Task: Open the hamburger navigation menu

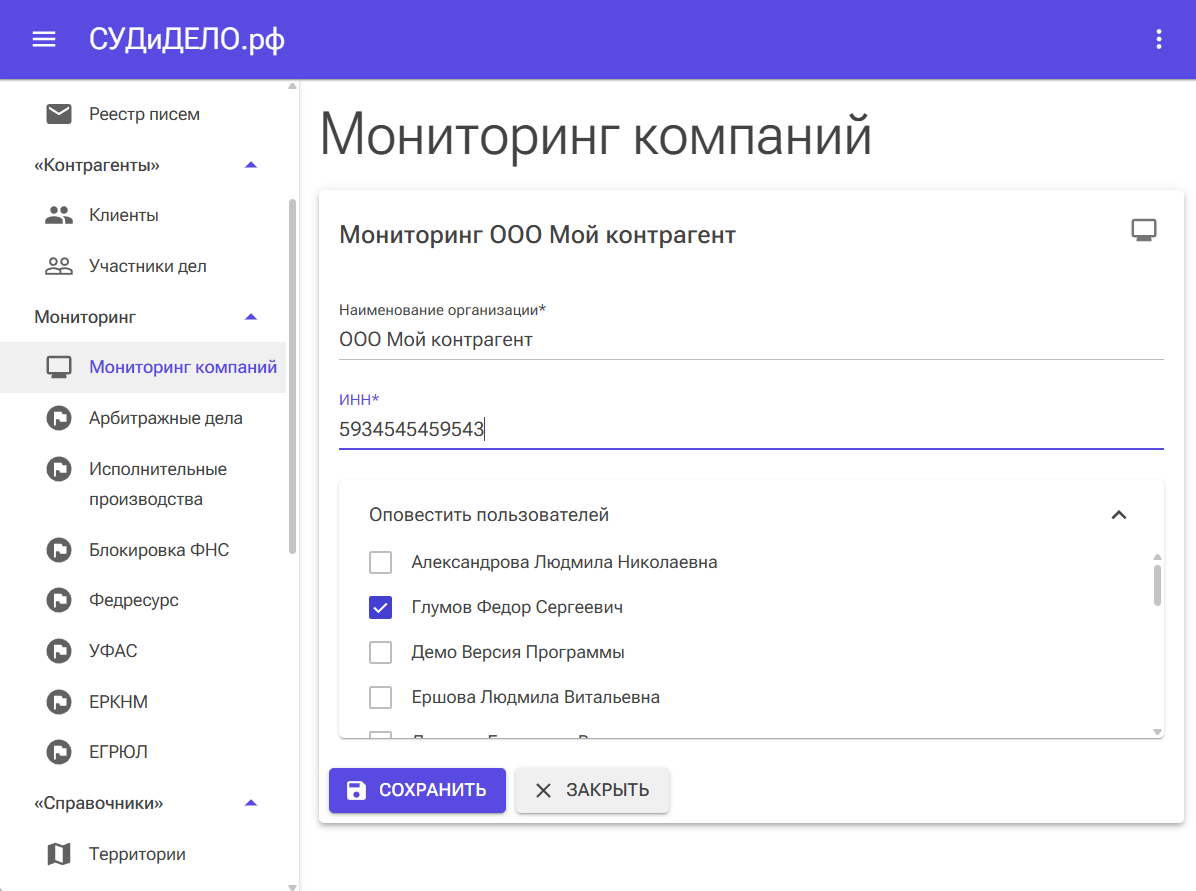Action: (44, 39)
